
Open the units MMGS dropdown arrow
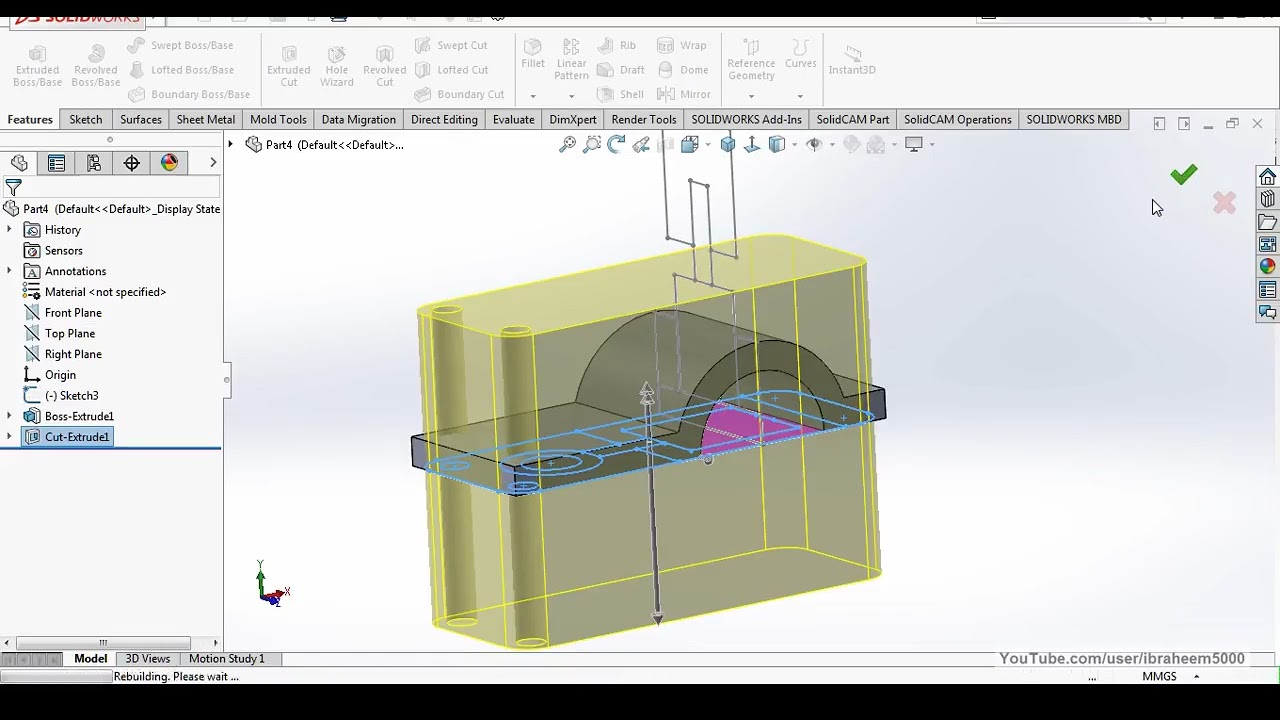(1196, 677)
